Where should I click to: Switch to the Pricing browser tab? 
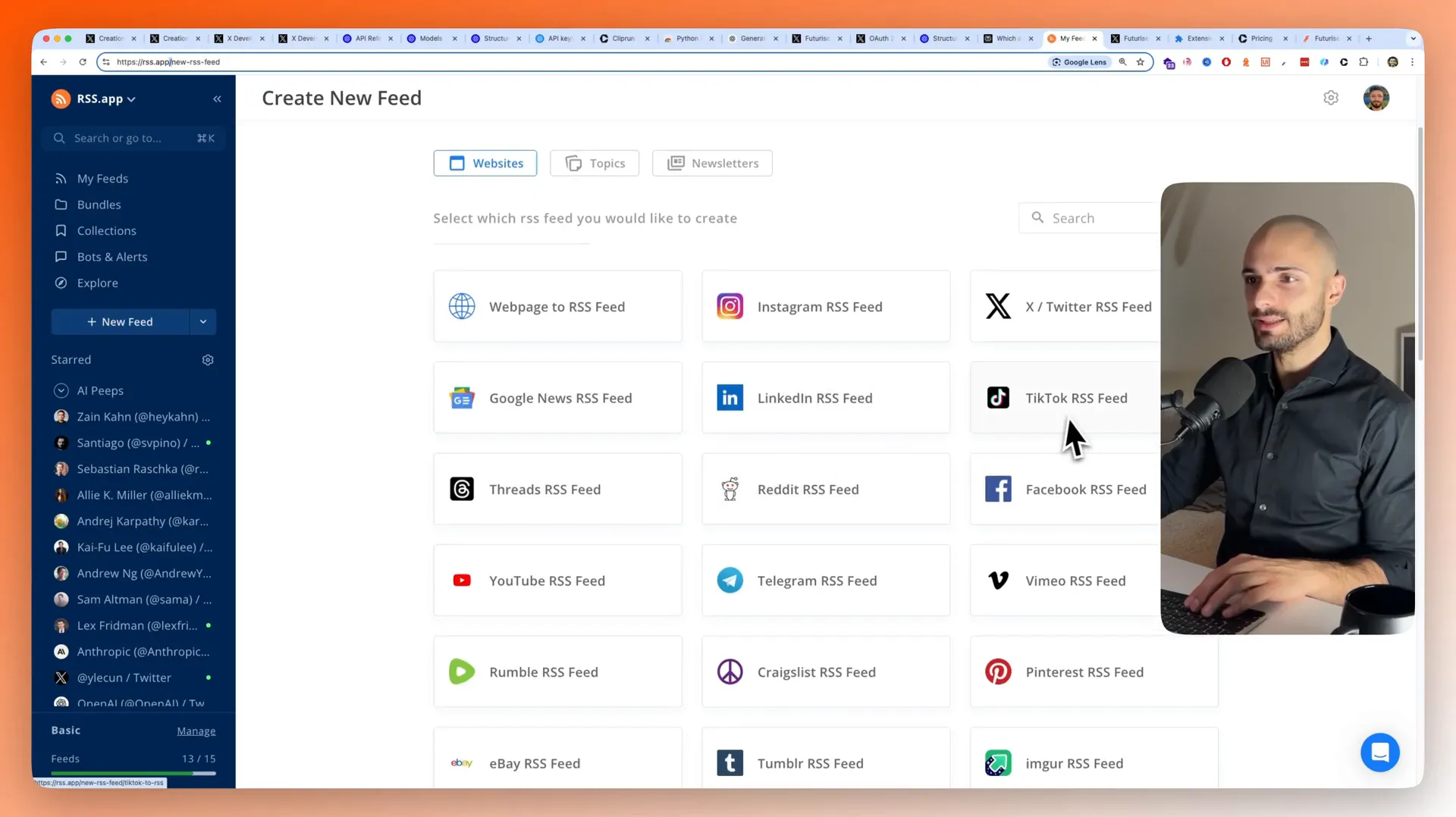(x=1262, y=38)
